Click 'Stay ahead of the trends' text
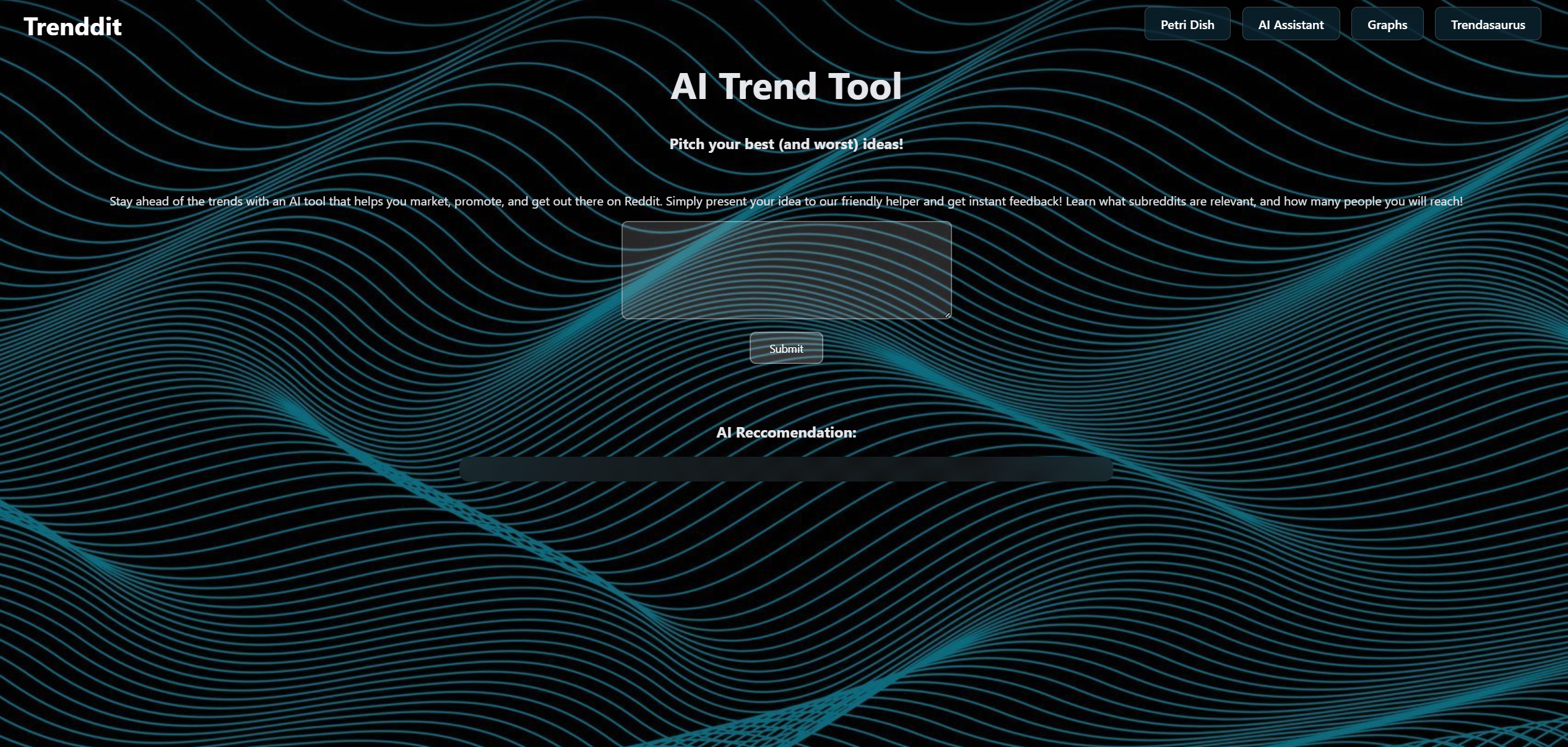Viewport: 1568px width, 747px height. (176, 201)
